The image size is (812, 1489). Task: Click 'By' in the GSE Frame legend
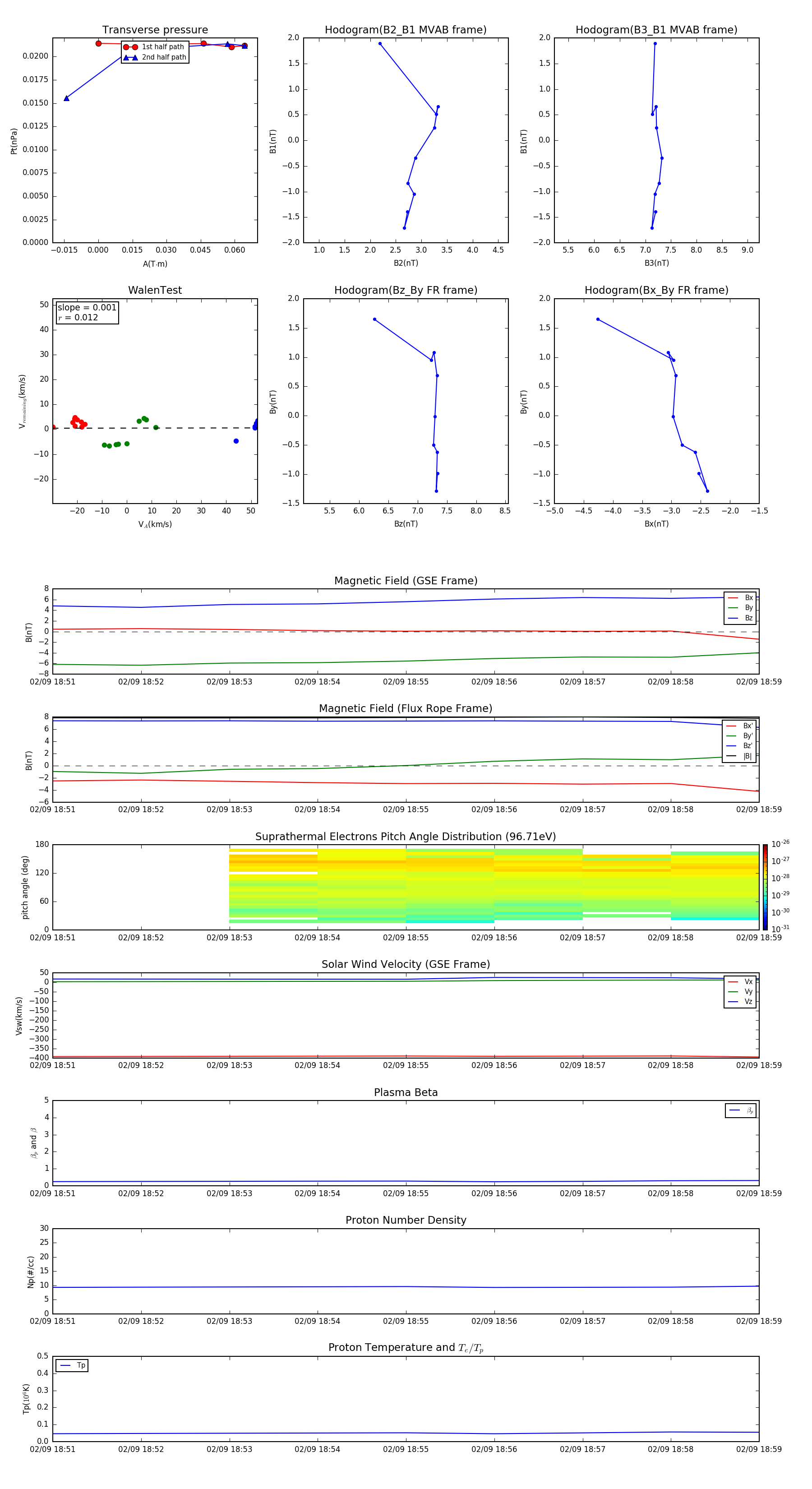click(748, 607)
